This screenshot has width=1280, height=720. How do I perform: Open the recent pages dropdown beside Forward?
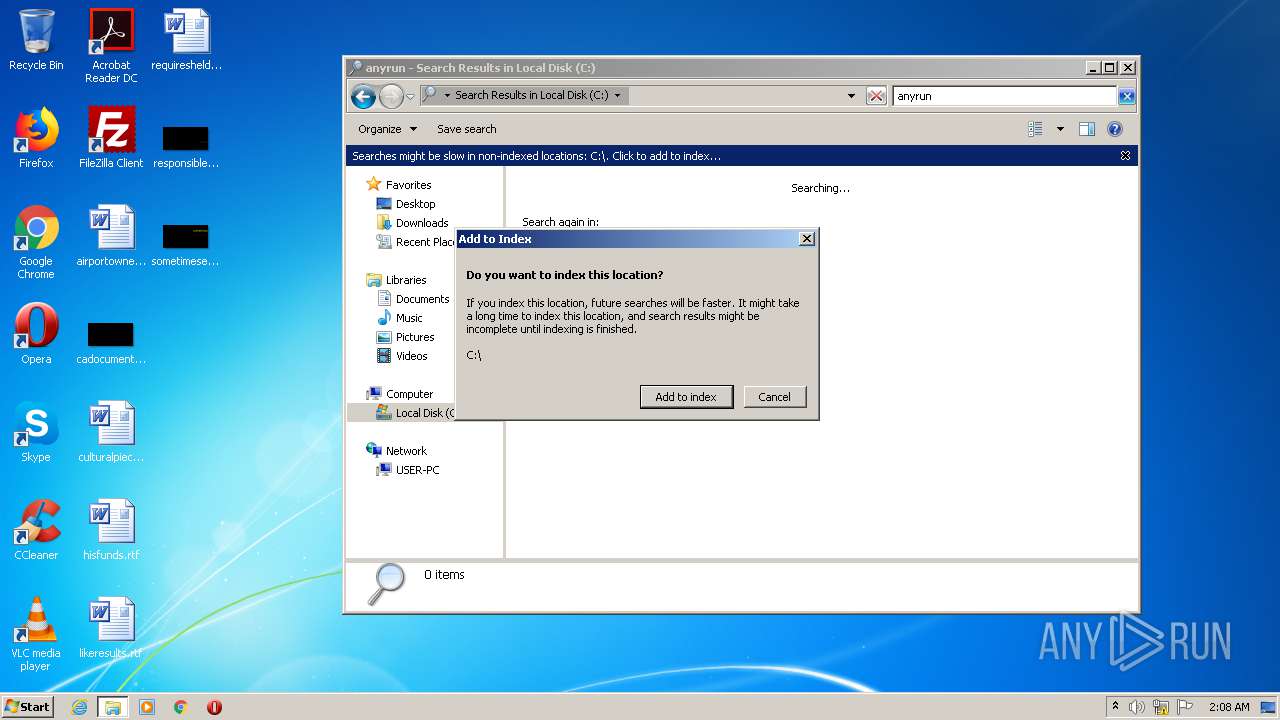pyautogui.click(x=410, y=97)
